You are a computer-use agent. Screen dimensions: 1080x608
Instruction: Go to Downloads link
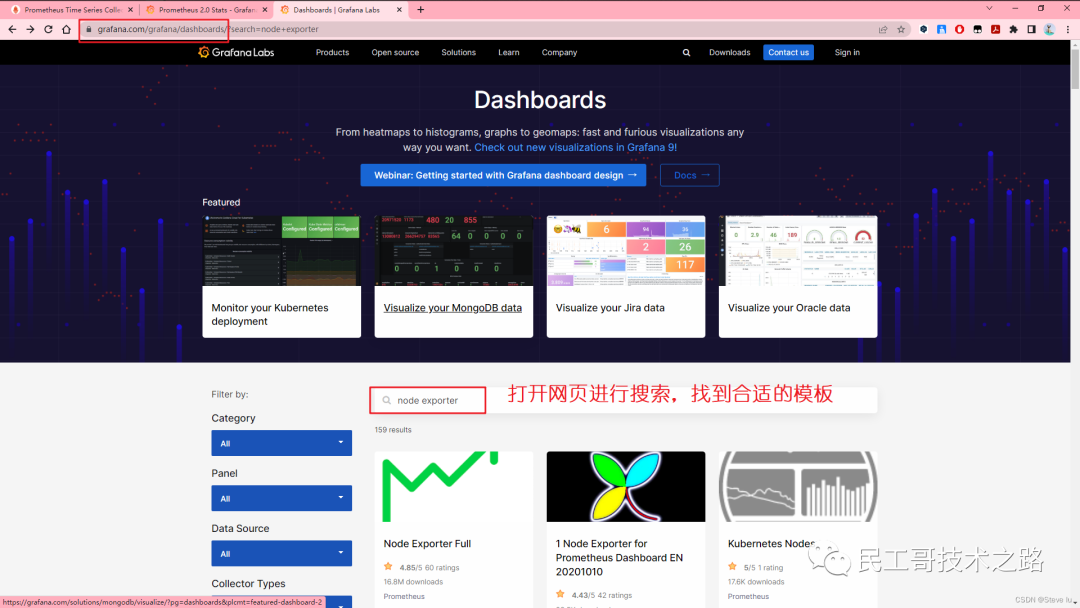point(729,52)
